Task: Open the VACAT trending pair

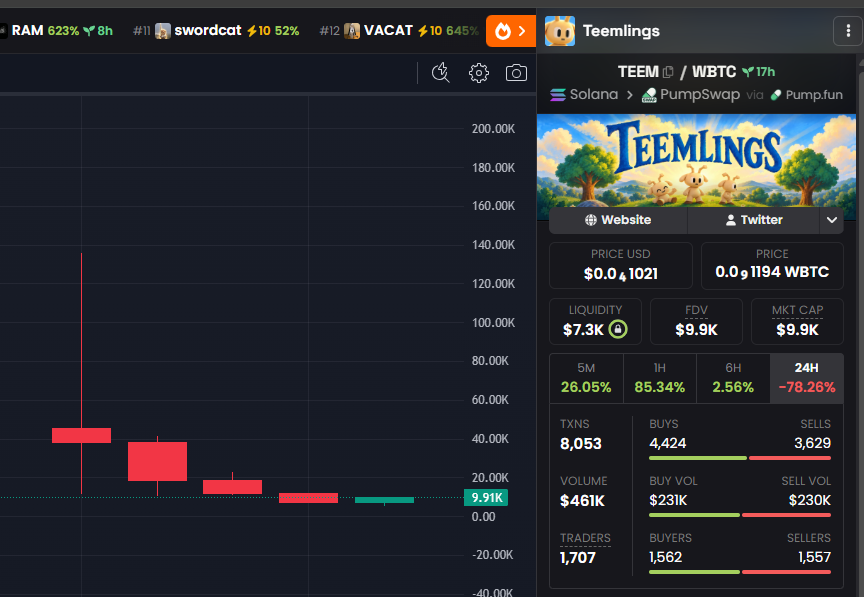Action: click(399, 31)
